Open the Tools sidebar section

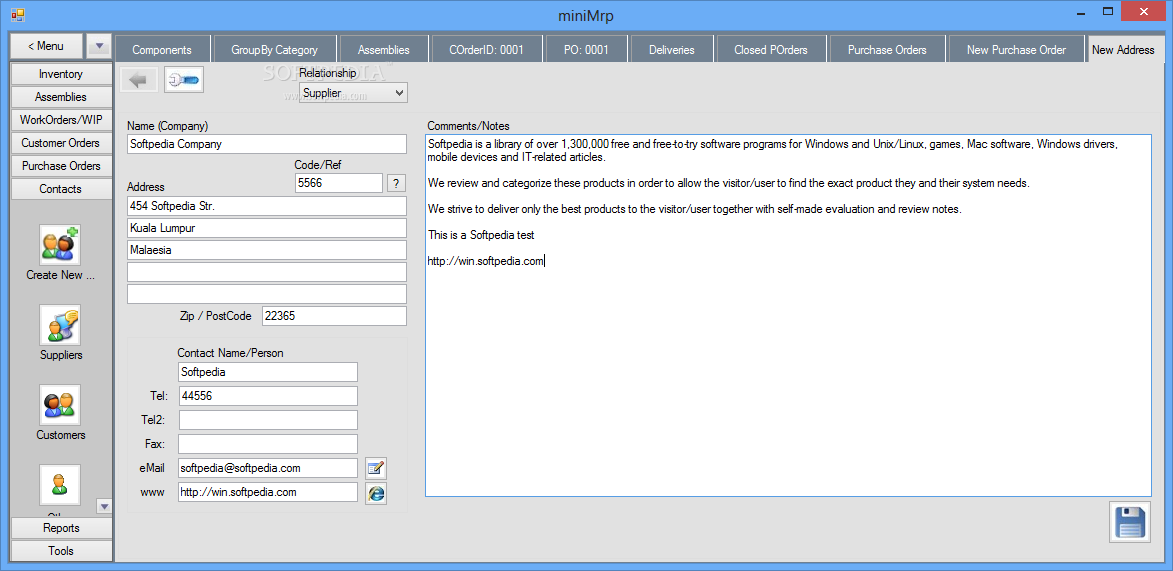point(61,551)
